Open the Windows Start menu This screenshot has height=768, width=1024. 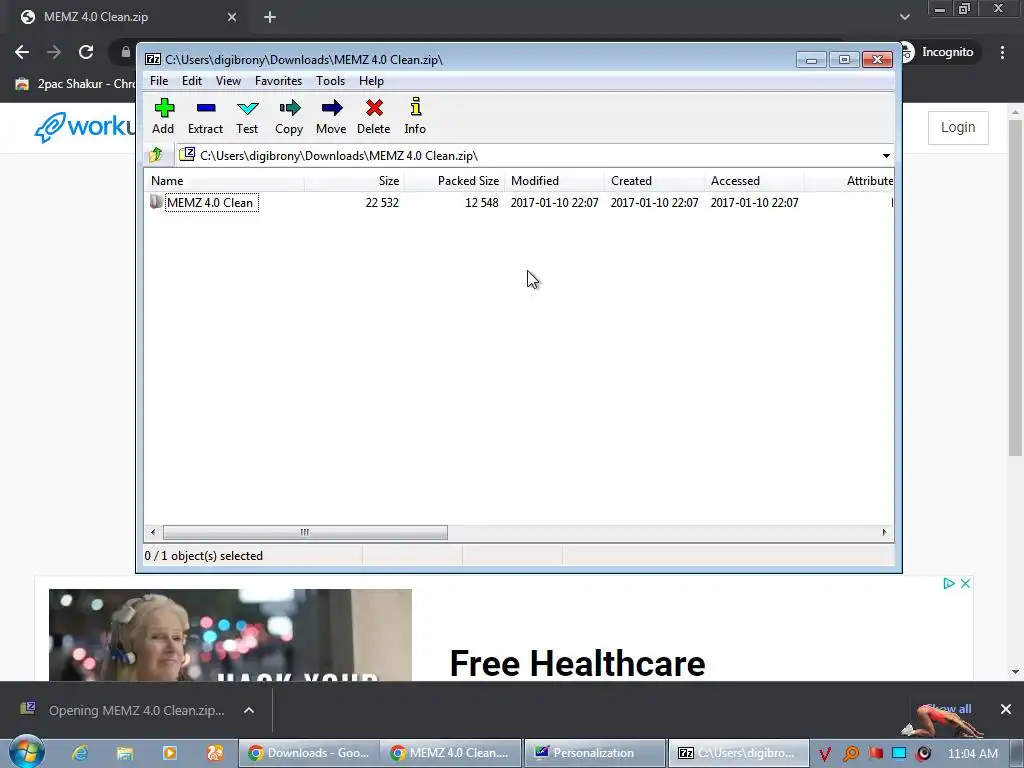27,752
